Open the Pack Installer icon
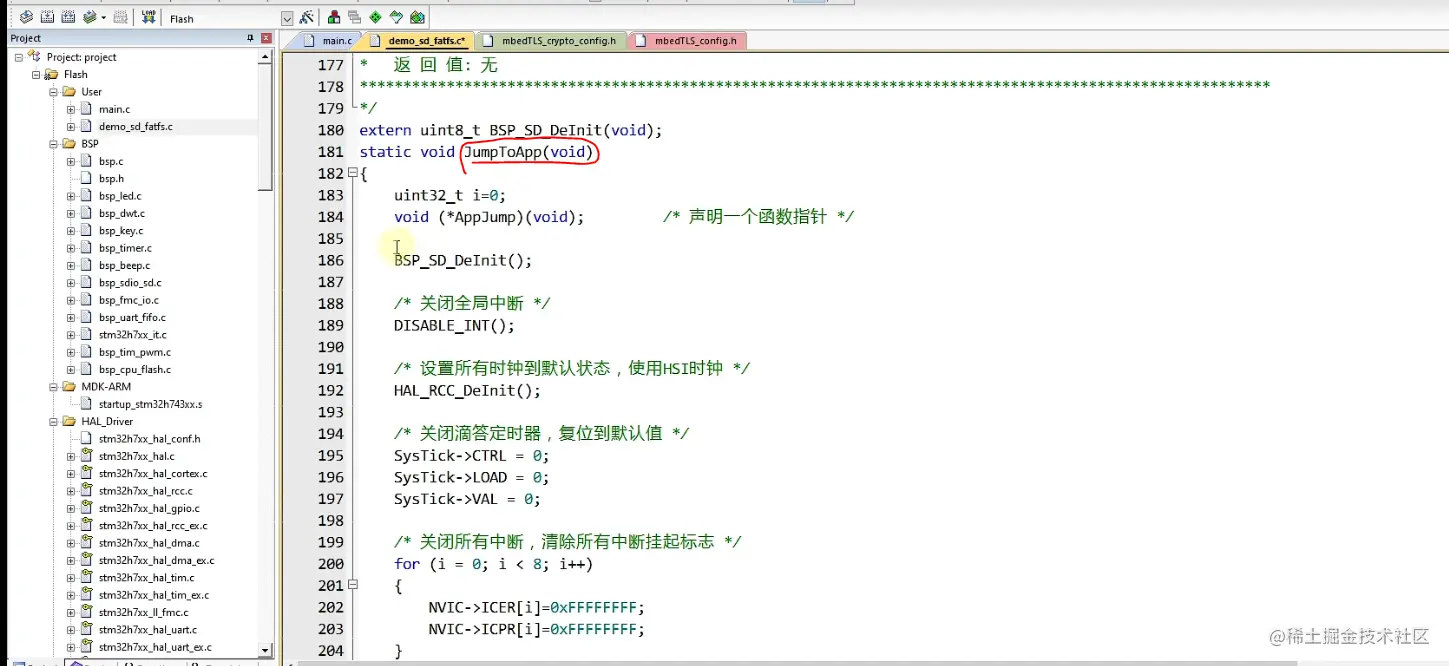This screenshot has width=1449, height=666. pos(417,17)
